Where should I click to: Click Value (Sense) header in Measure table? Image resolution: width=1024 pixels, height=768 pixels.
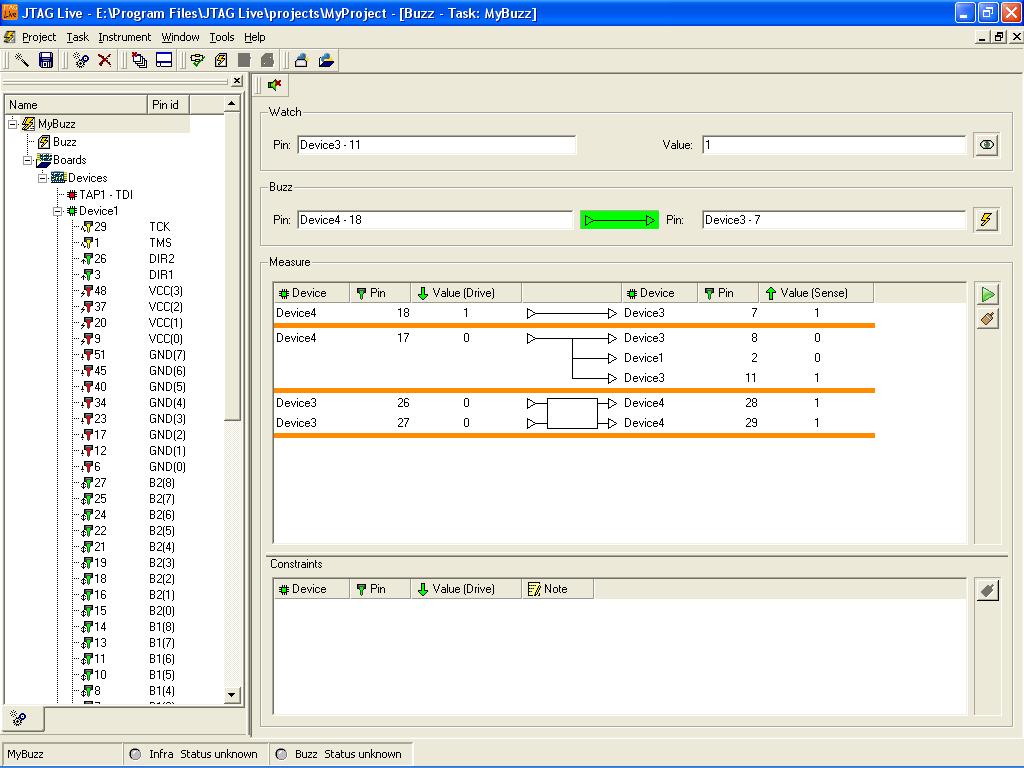click(x=815, y=293)
